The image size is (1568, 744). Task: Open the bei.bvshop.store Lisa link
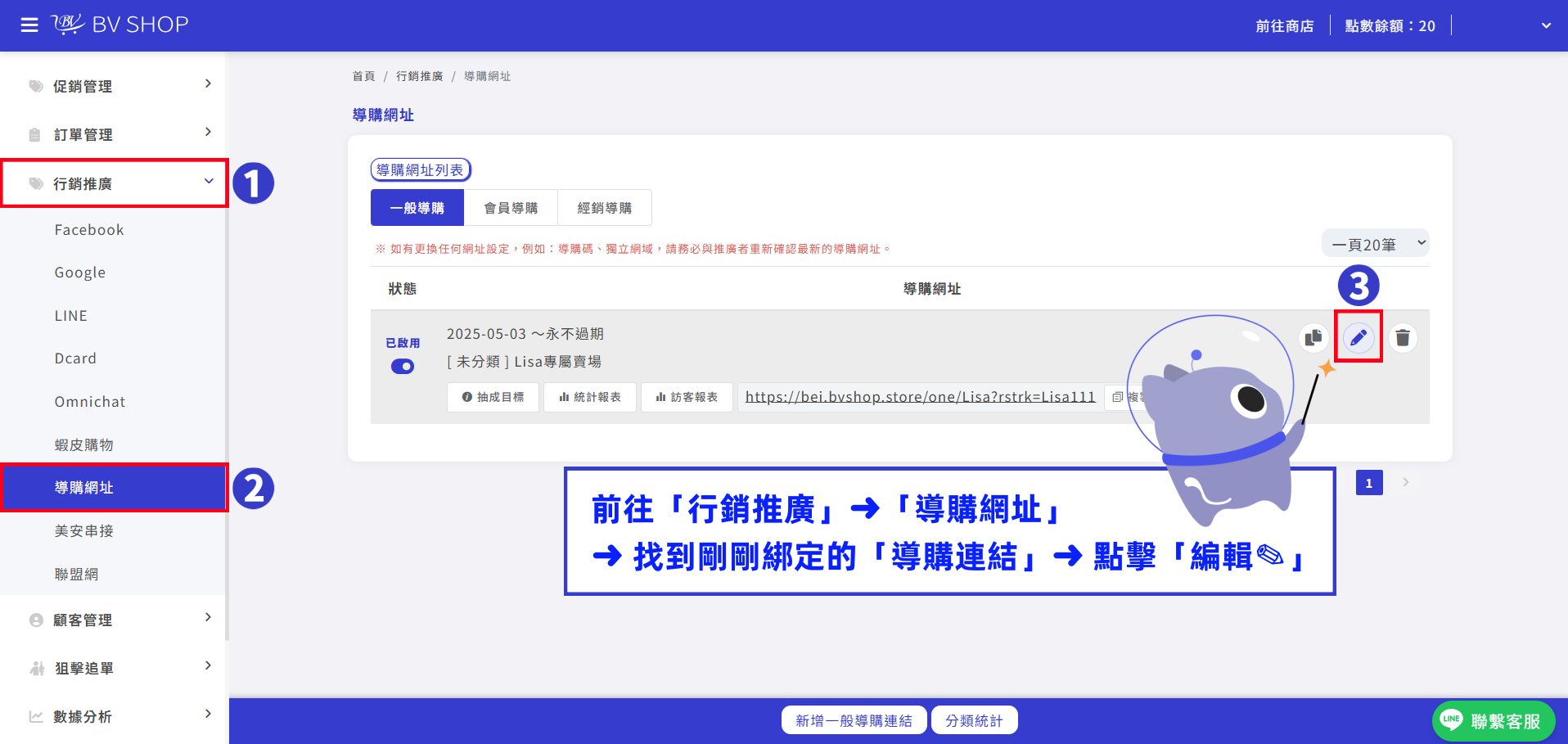click(x=920, y=397)
